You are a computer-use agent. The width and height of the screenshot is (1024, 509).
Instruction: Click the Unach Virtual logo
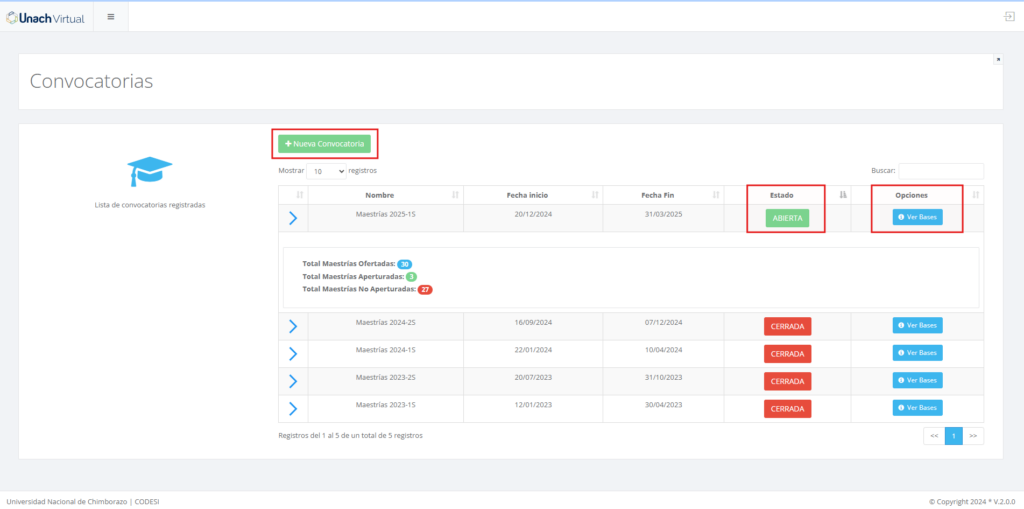click(x=45, y=16)
